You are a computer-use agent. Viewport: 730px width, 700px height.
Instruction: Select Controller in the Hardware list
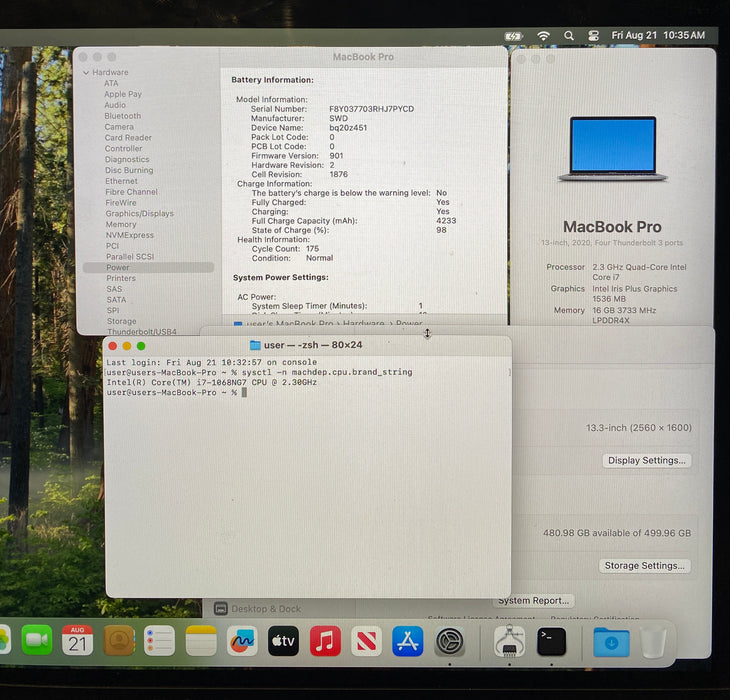(123, 148)
